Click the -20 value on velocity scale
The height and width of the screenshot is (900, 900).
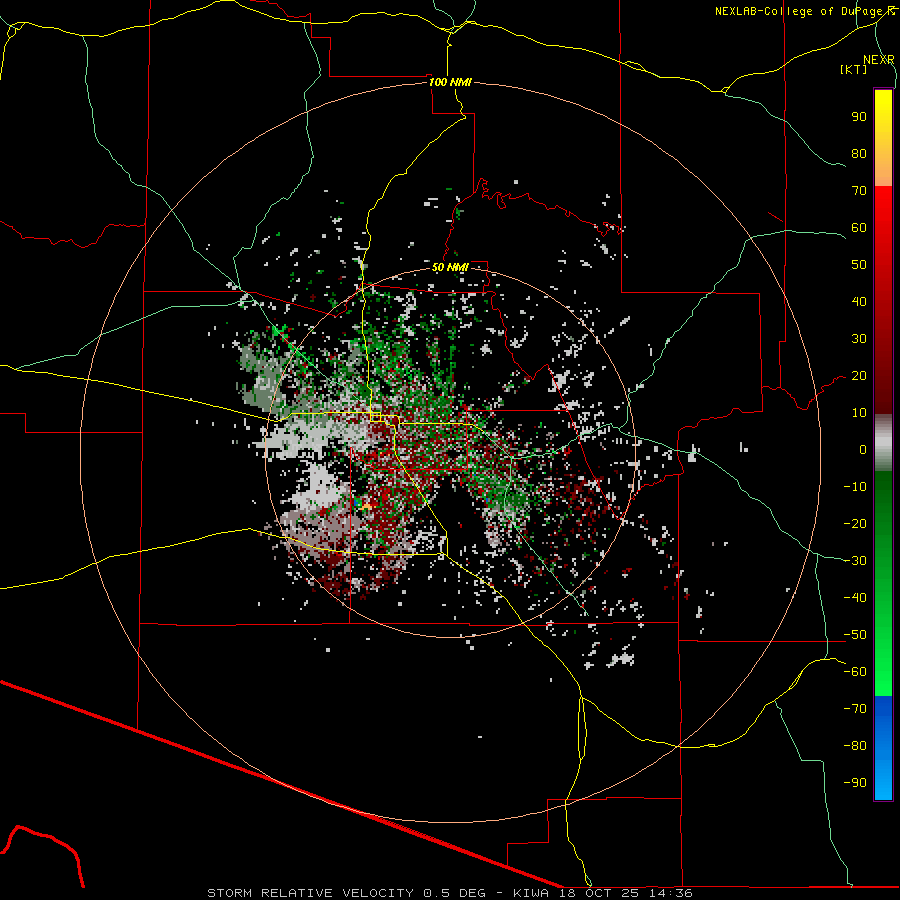(855, 523)
